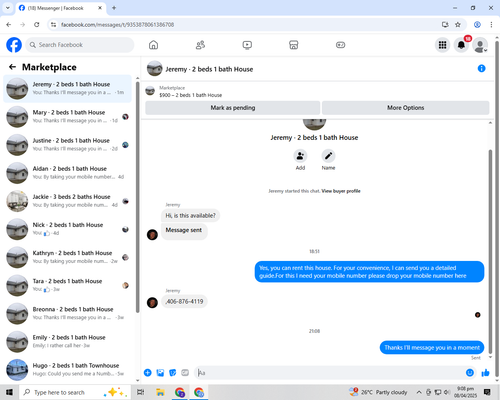This screenshot has width=500, height=400.
Task: Click the address bar URL
Action: point(117,25)
